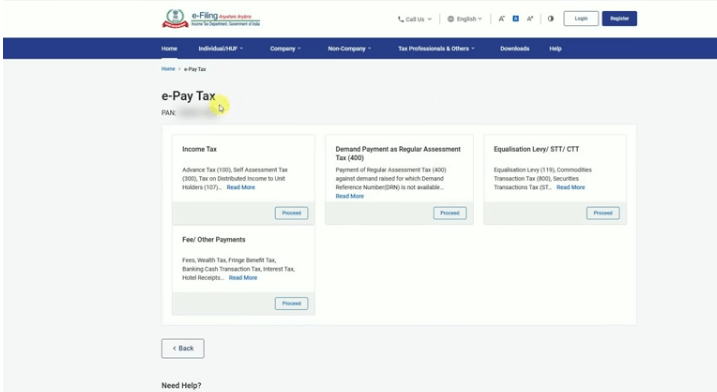Click the e-Filing portal logo
Screen dimensions: 717x392
[211, 19]
